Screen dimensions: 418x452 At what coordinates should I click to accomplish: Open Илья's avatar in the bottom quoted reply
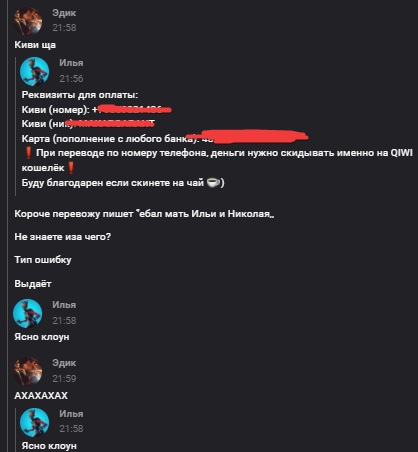[34, 422]
